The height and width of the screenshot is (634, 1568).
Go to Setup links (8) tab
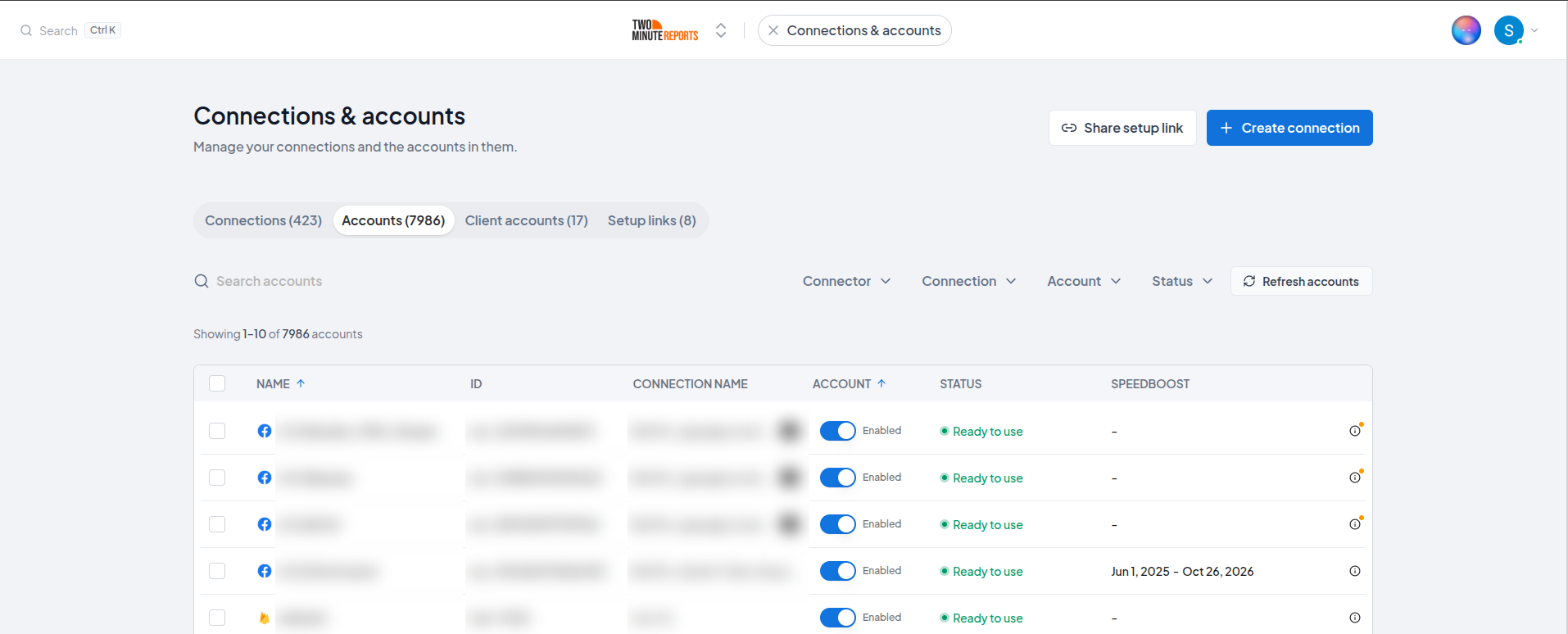(x=652, y=220)
